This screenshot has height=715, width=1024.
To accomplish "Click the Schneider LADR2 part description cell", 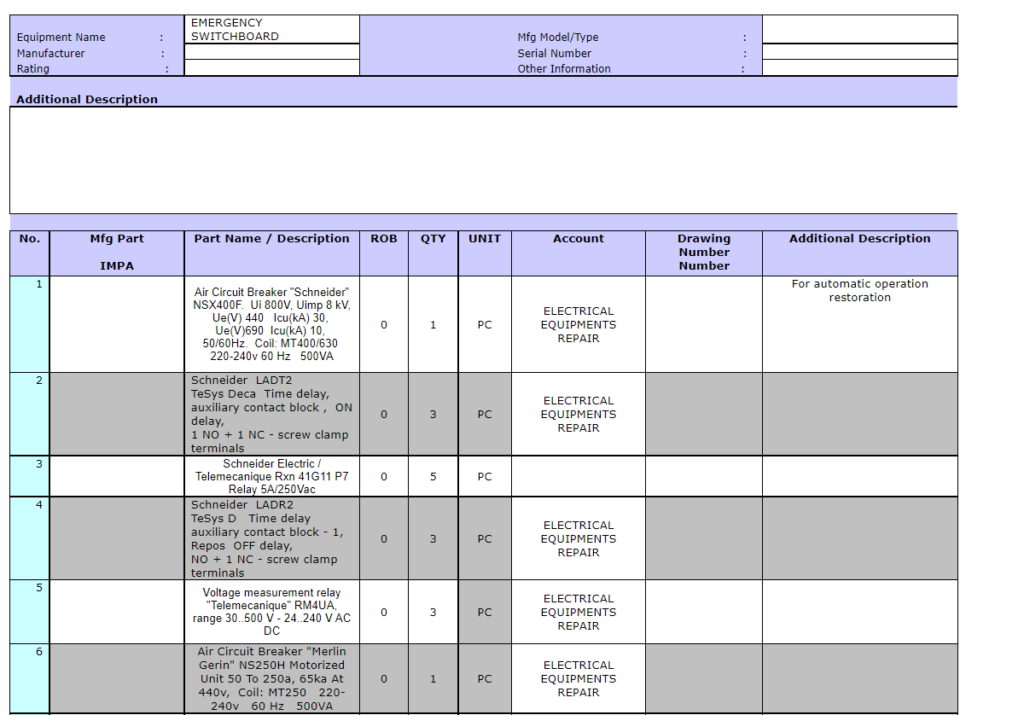I will 271,539.
